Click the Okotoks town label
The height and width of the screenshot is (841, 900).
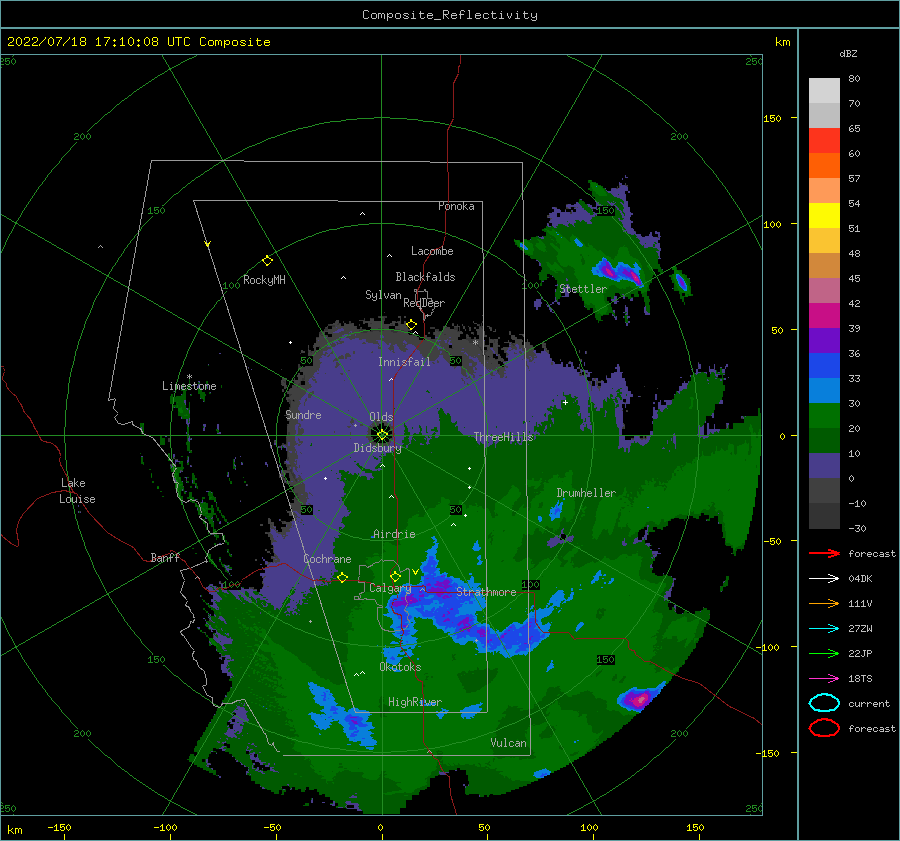click(400, 667)
